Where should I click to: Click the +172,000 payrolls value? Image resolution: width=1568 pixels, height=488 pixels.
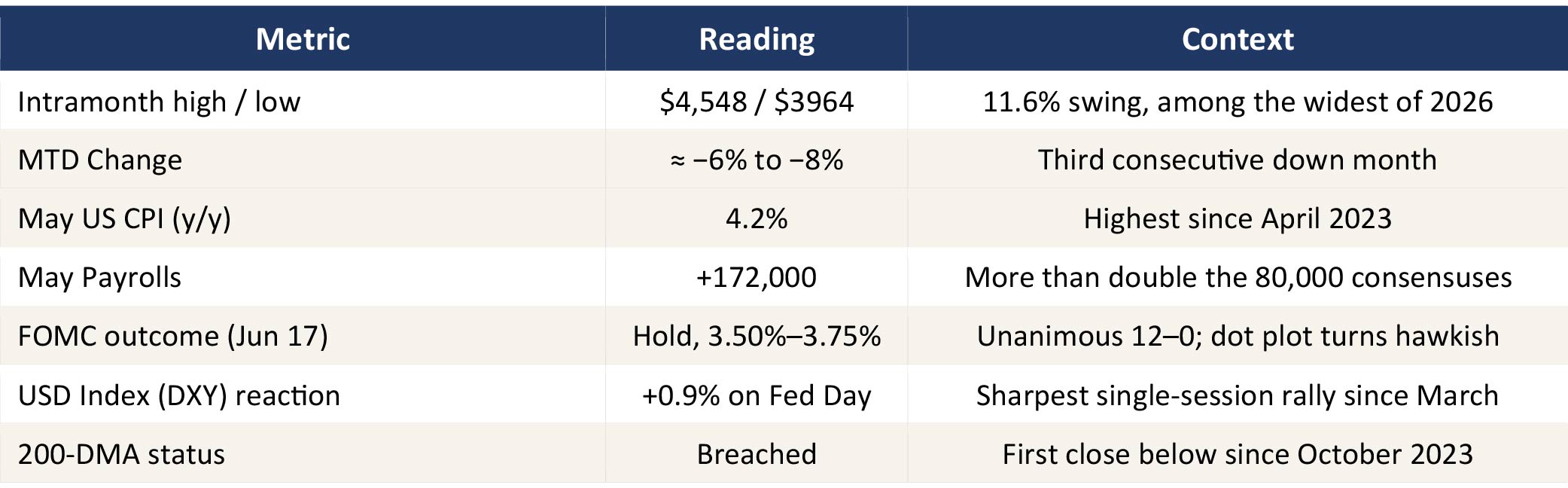pyautogui.click(x=757, y=277)
